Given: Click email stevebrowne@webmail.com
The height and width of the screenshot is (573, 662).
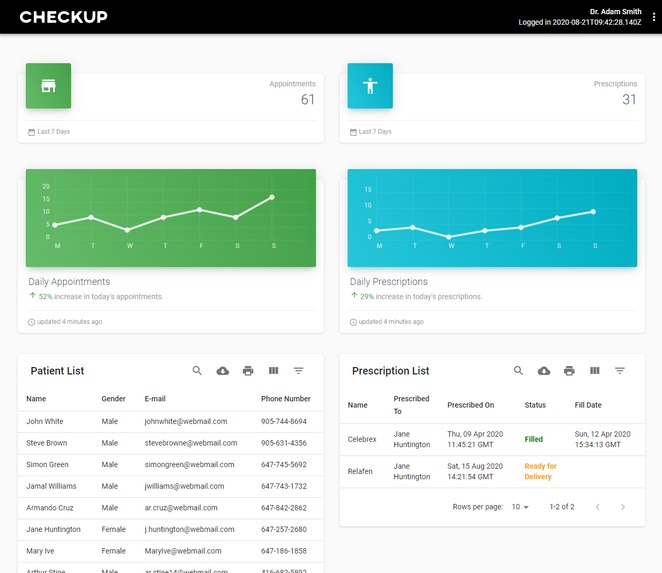Looking at the screenshot, I should tap(191, 443).
